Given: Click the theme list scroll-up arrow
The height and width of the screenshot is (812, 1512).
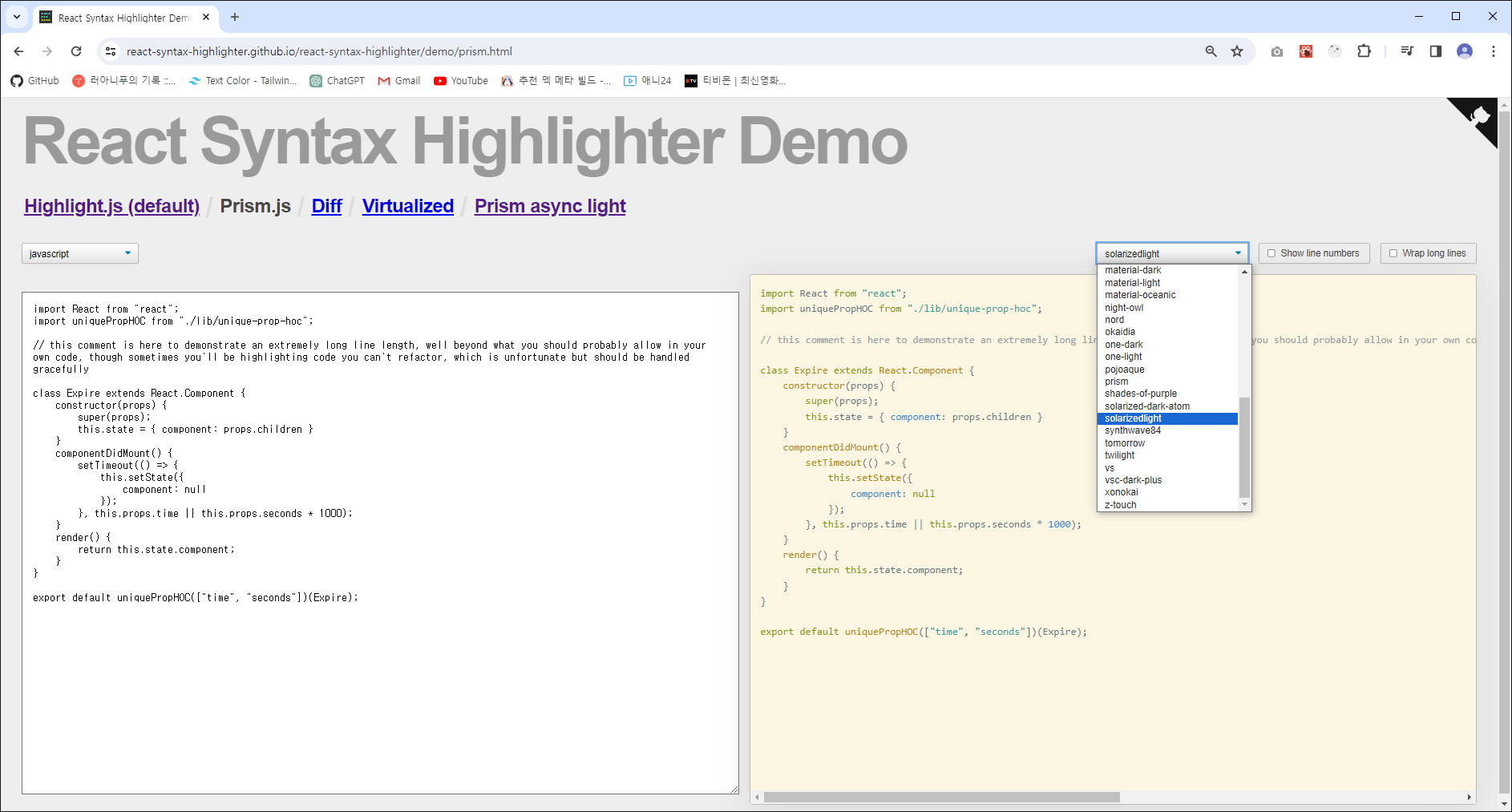Looking at the screenshot, I should pos(1244,271).
